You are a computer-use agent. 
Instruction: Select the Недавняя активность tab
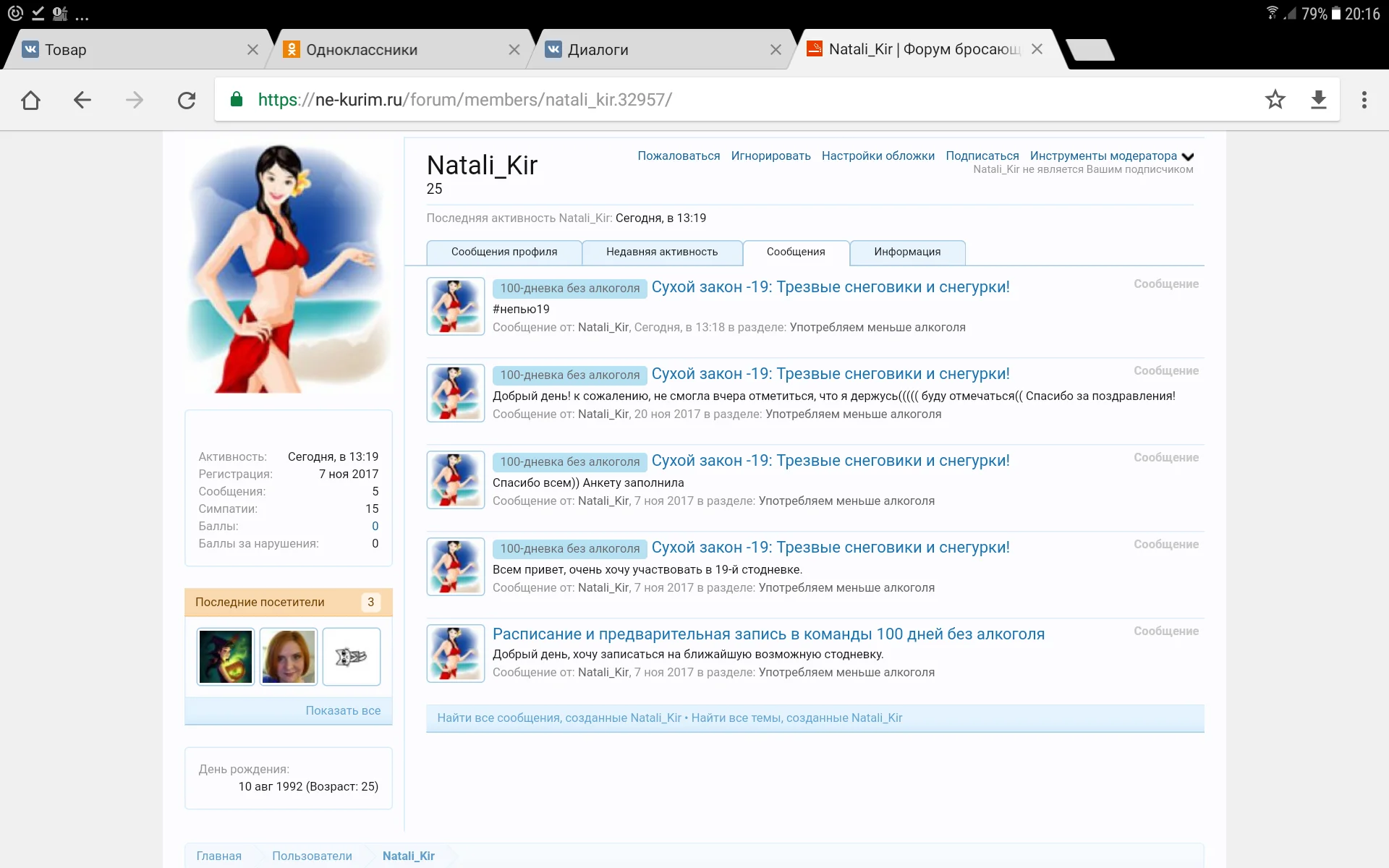[662, 252]
